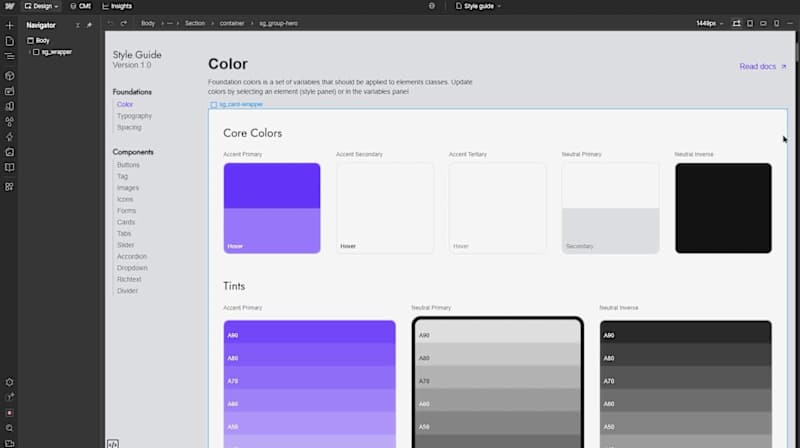Click Body in the breadcrumb bar
The image size is (800, 448).
147,23
